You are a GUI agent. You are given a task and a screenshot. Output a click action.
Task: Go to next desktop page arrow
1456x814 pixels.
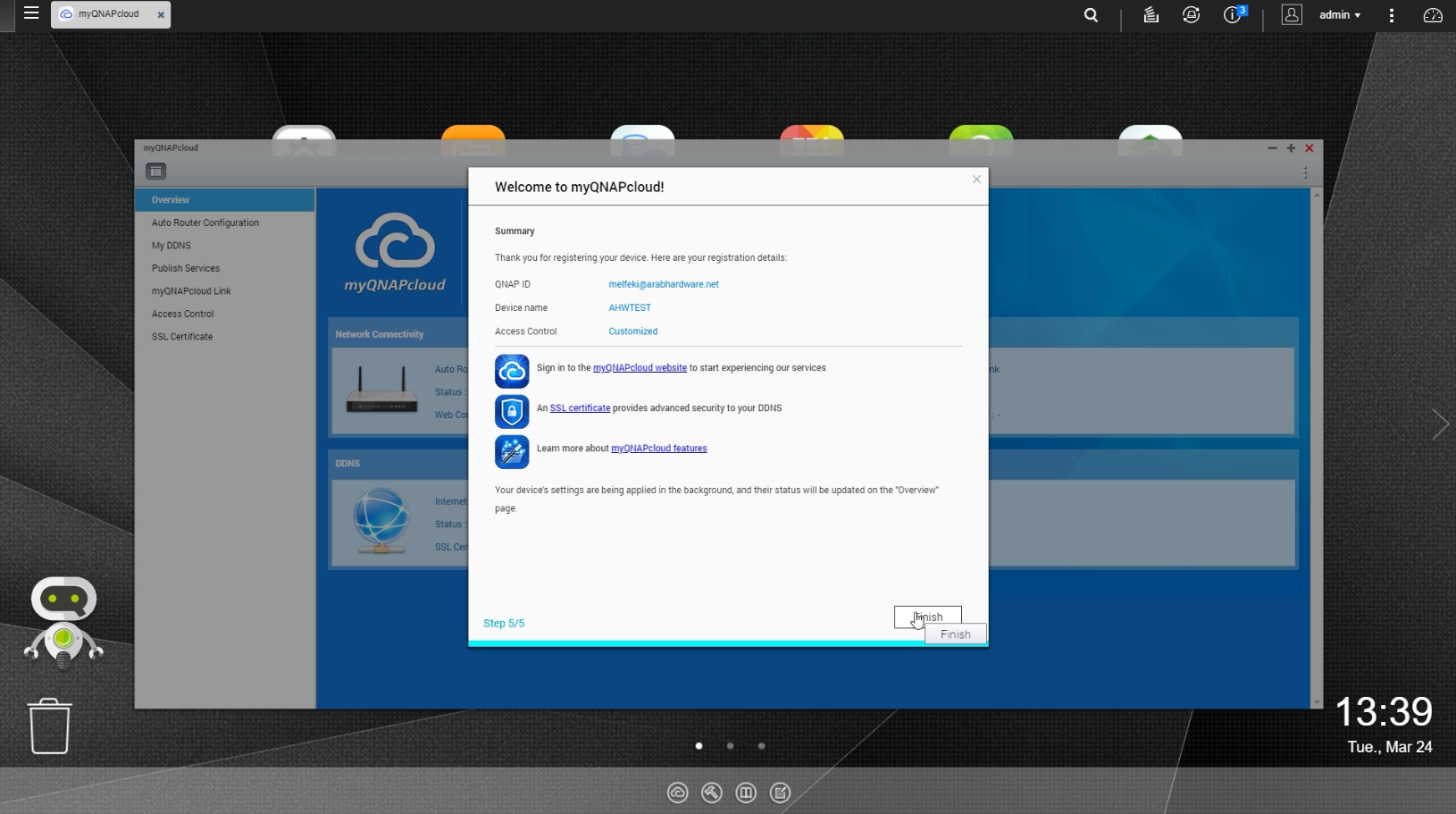tap(1439, 424)
